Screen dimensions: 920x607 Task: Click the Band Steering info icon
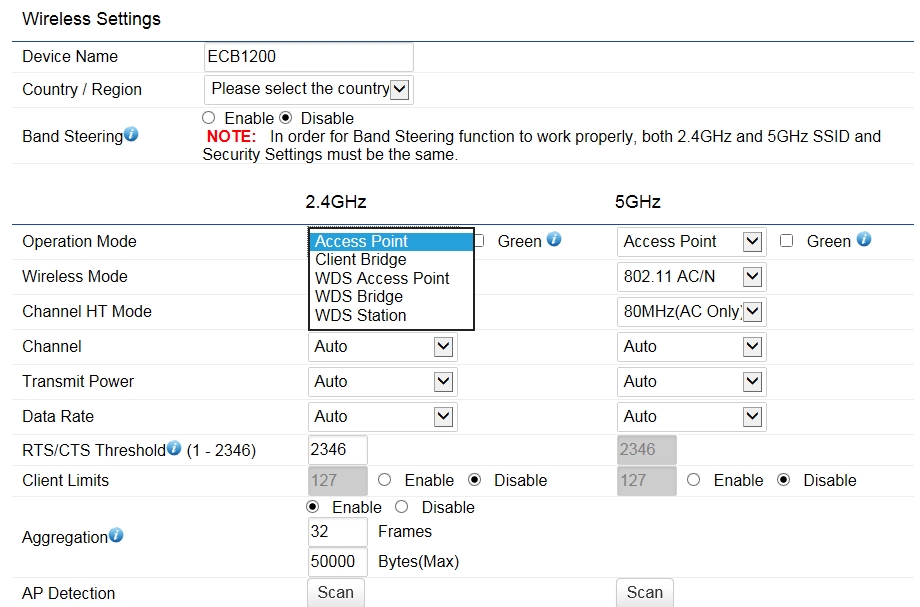[x=131, y=135]
